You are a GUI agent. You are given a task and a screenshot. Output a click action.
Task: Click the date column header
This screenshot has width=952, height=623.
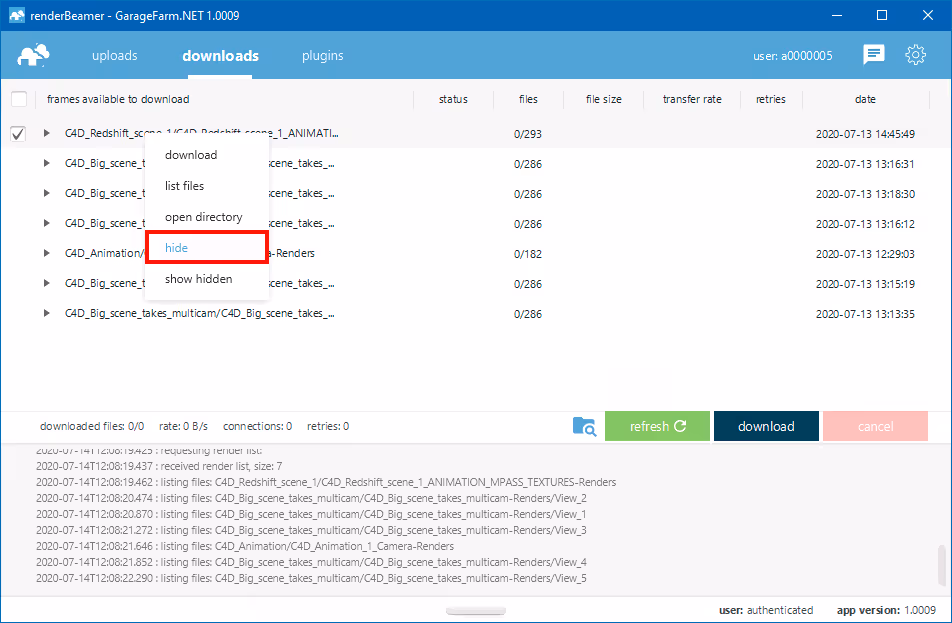coord(865,99)
